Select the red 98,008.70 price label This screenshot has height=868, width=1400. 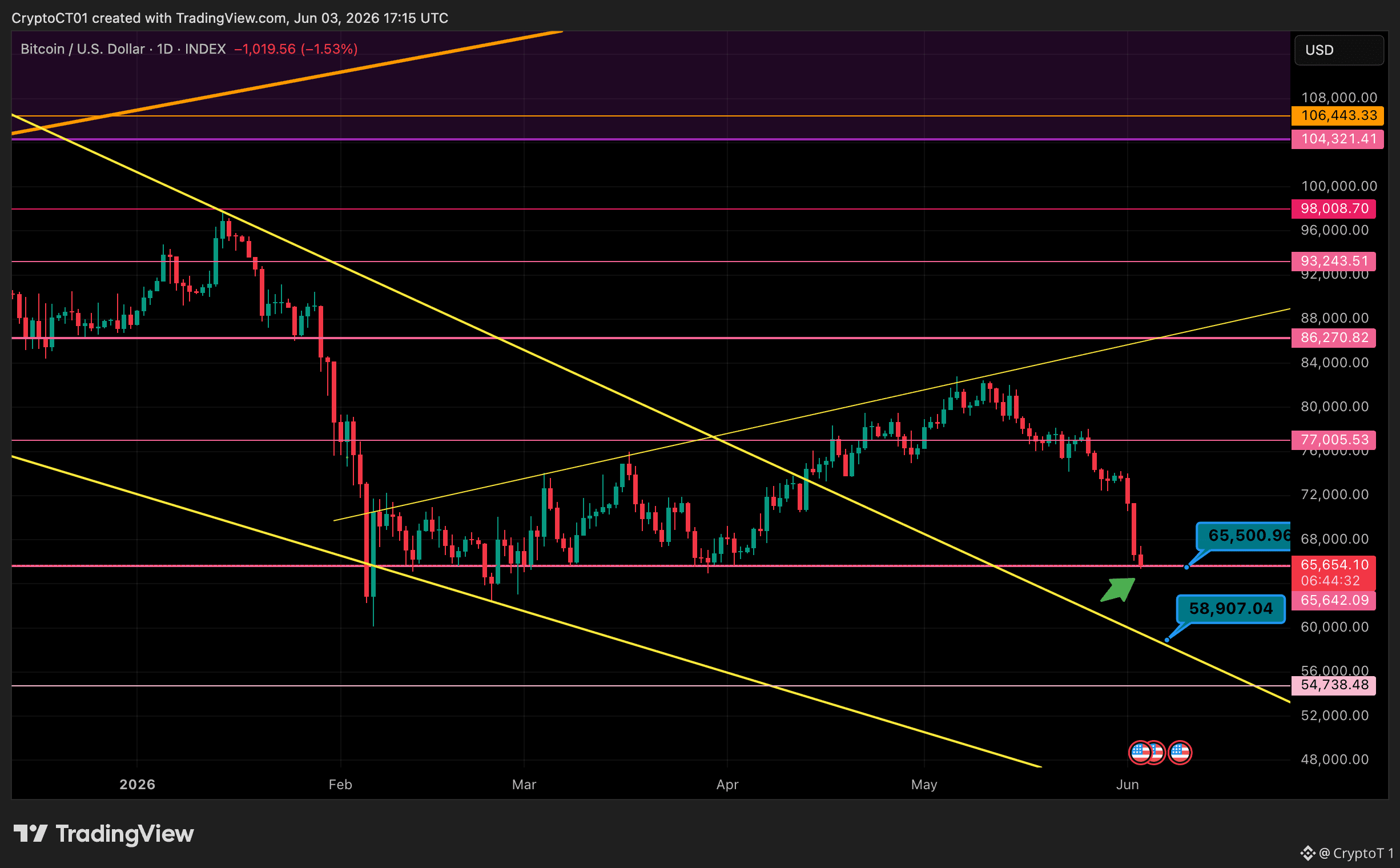coord(1333,208)
